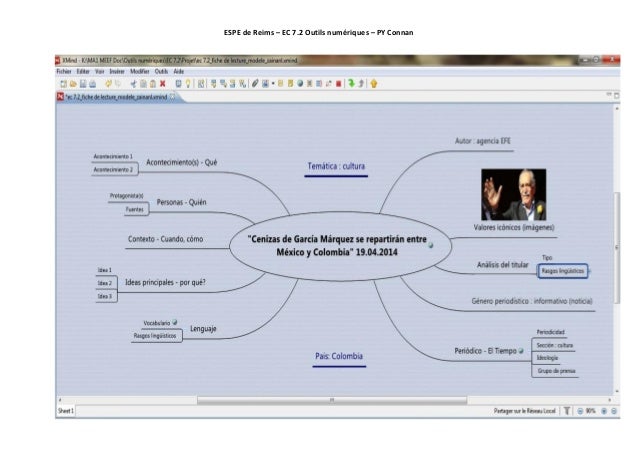Screen dimensions: 638x452
Task: Click the Print toolbar icon
Action: [93, 84]
